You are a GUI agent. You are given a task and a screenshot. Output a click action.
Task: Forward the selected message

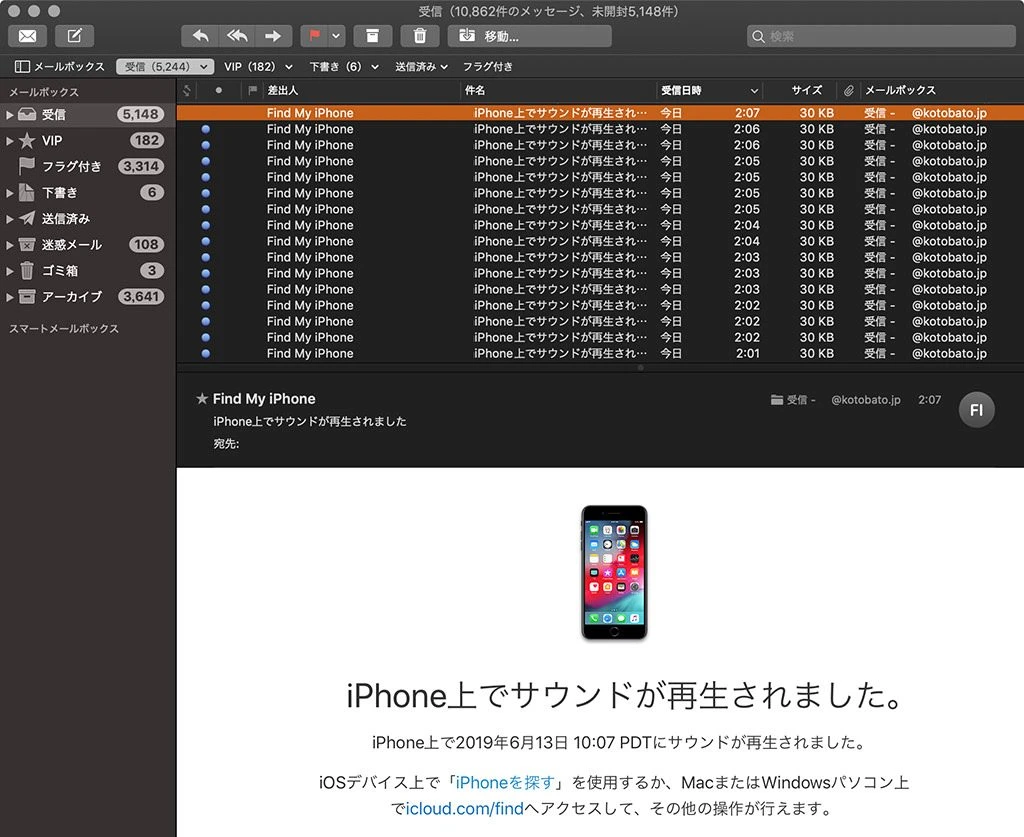(272, 36)
